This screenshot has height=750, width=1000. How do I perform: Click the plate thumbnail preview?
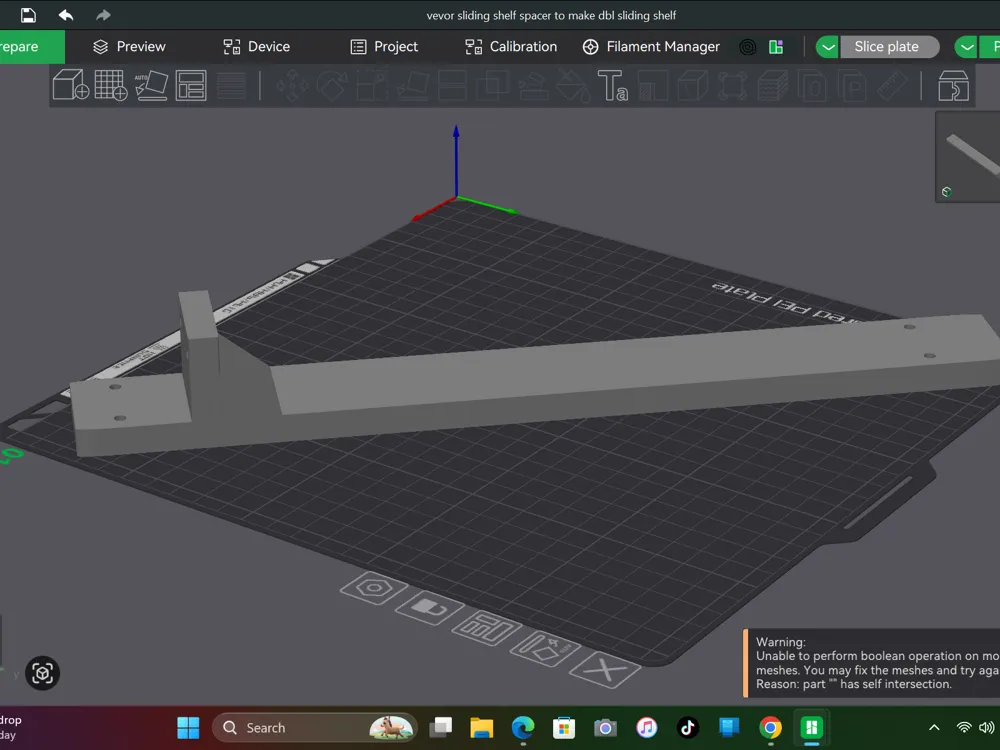click(x=968, y=157)
